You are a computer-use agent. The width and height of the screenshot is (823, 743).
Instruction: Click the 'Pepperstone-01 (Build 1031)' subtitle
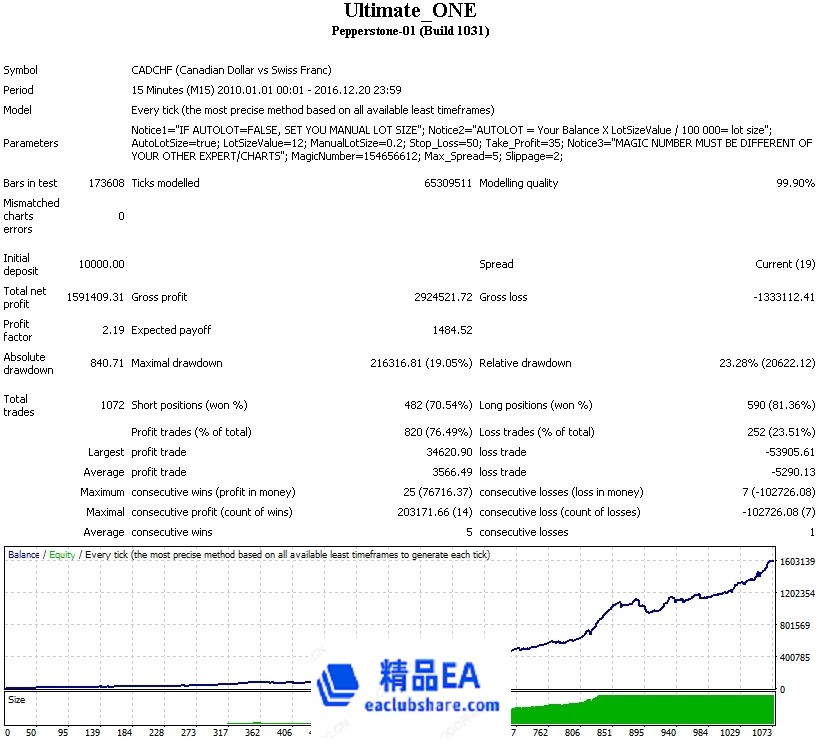pyautogui.click(x=410, y=31)
